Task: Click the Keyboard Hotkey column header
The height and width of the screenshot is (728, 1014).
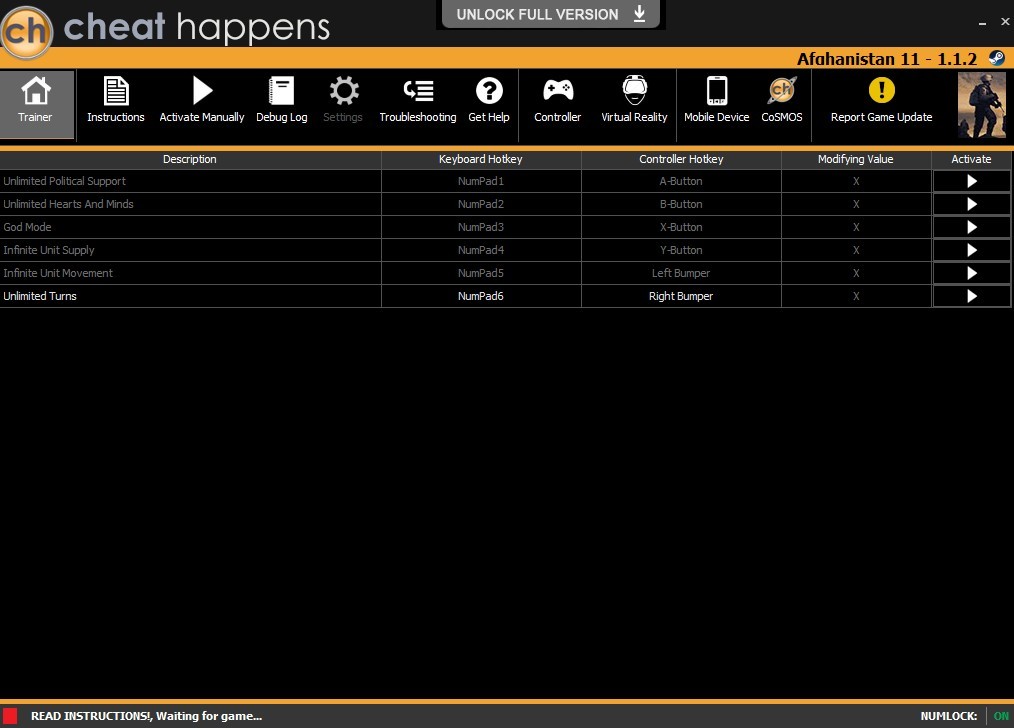Action: tap(481, 159)
